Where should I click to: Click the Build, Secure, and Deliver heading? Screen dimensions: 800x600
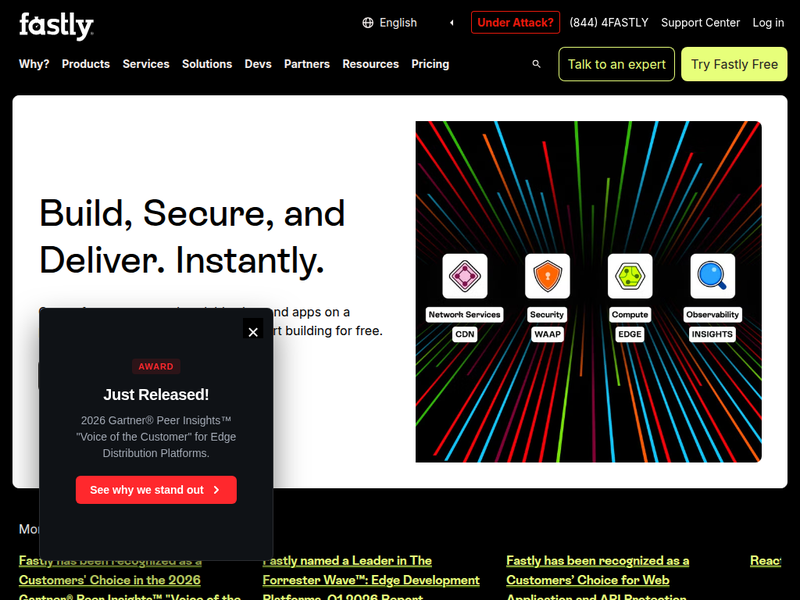point(192,237)
